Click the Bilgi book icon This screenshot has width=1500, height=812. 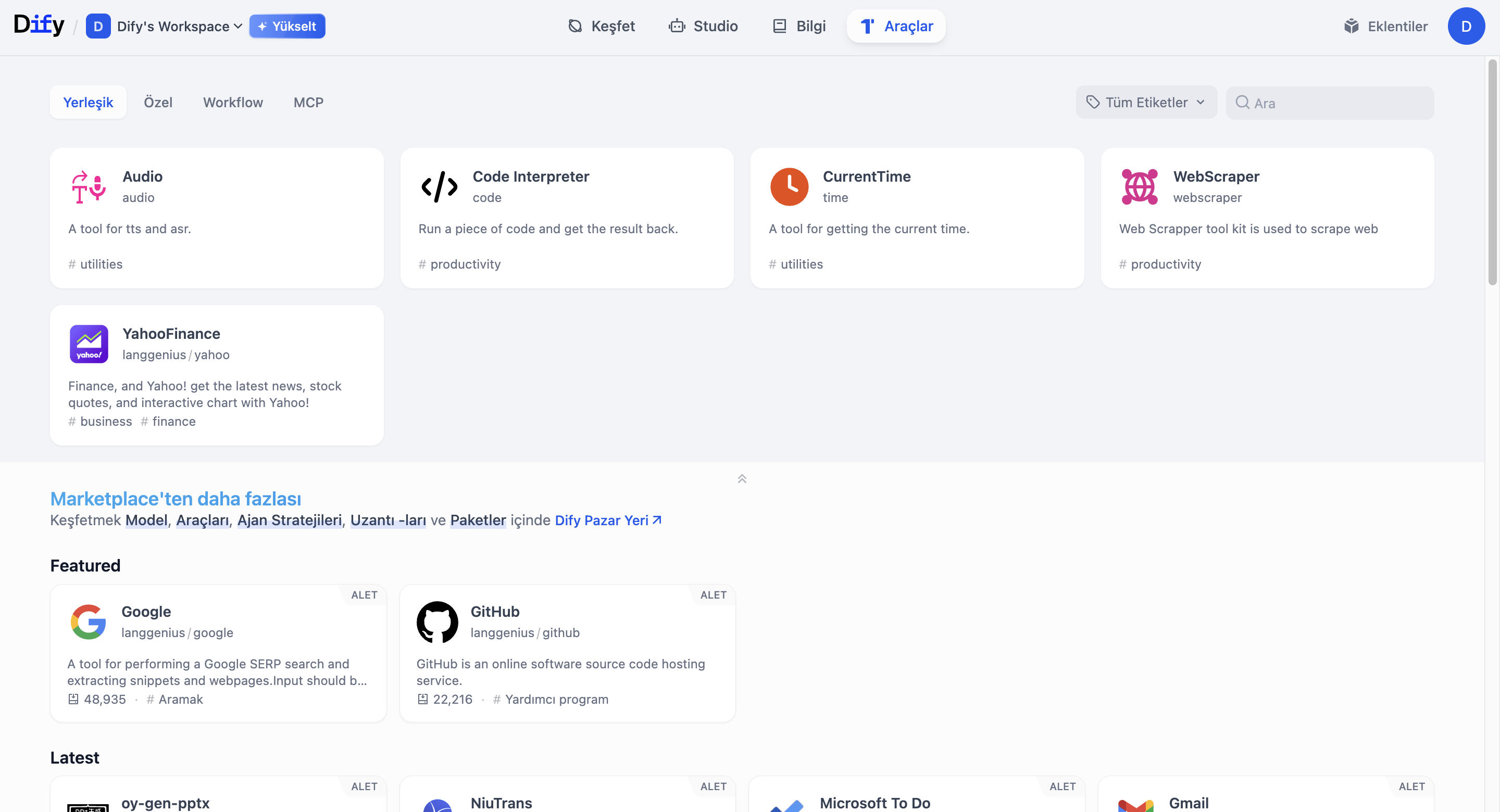tap(779, 26)
